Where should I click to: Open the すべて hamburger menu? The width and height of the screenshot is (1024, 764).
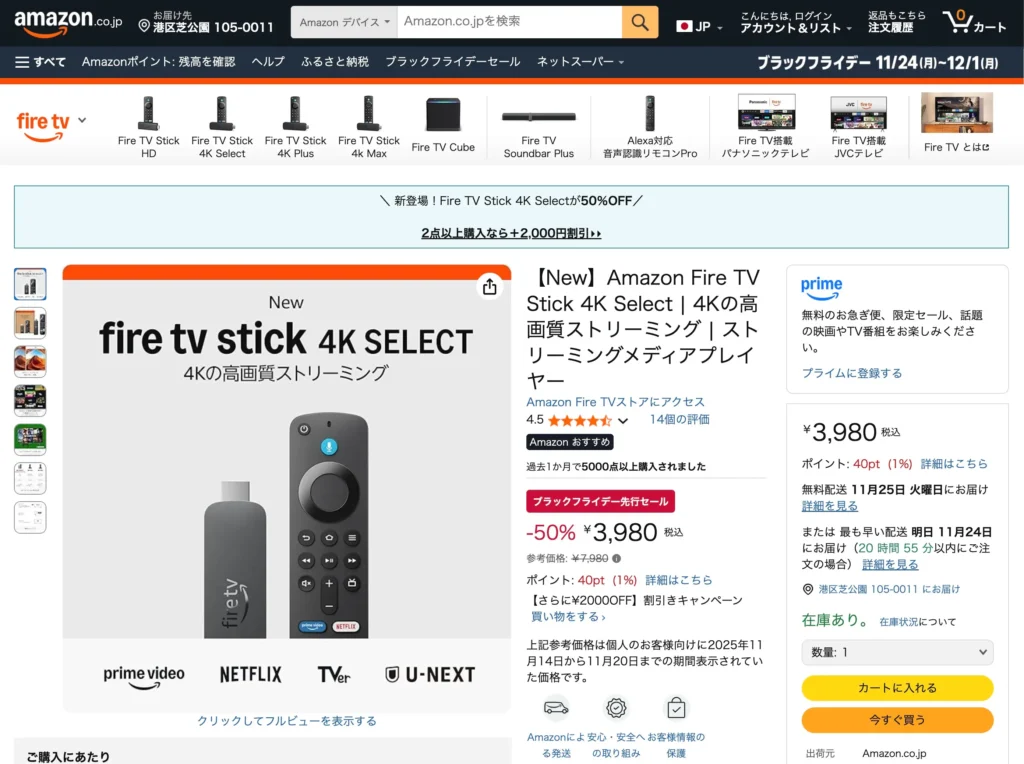pyautogui.click(x=40, y=62)
